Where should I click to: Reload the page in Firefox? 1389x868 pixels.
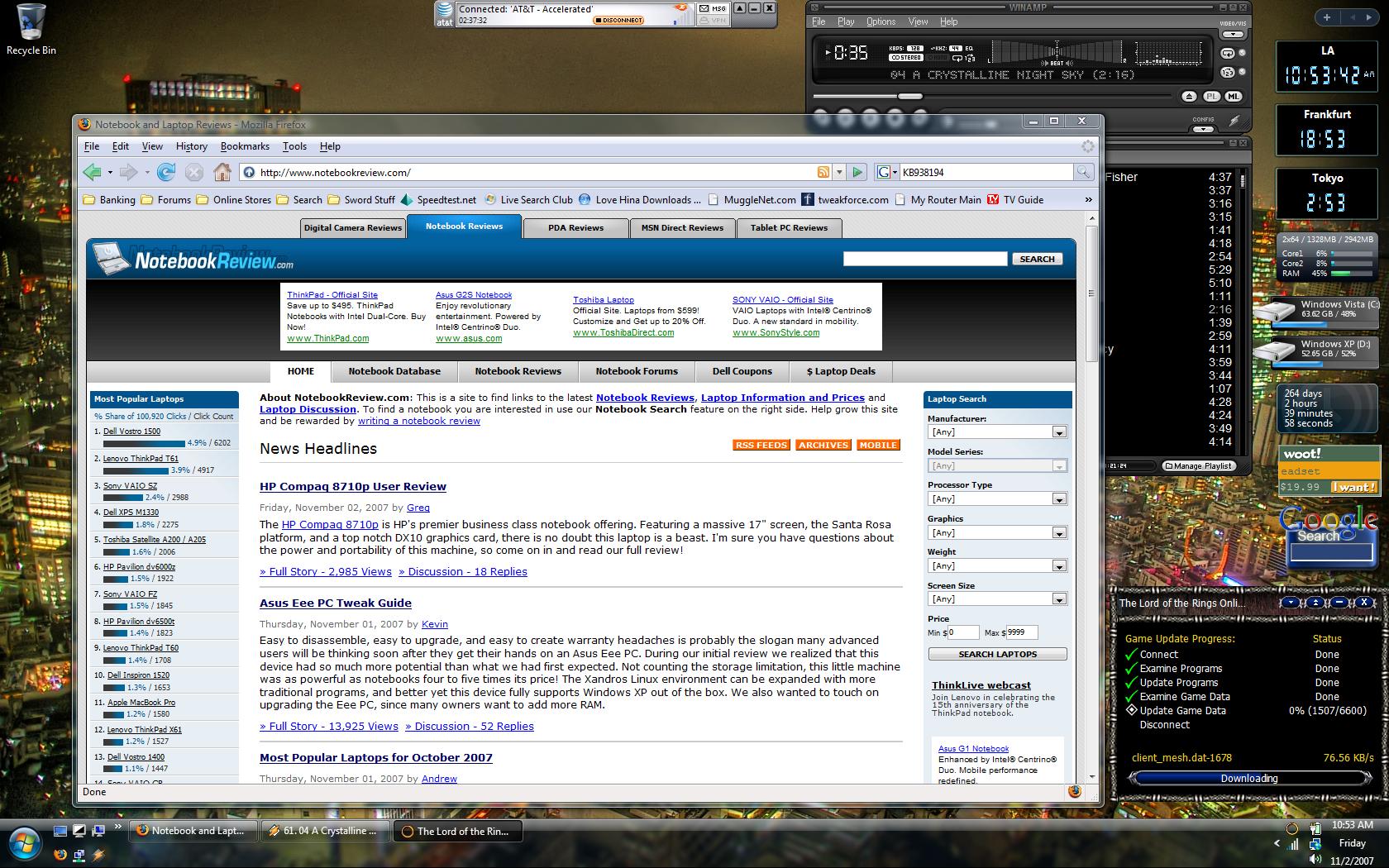[166, 172]
